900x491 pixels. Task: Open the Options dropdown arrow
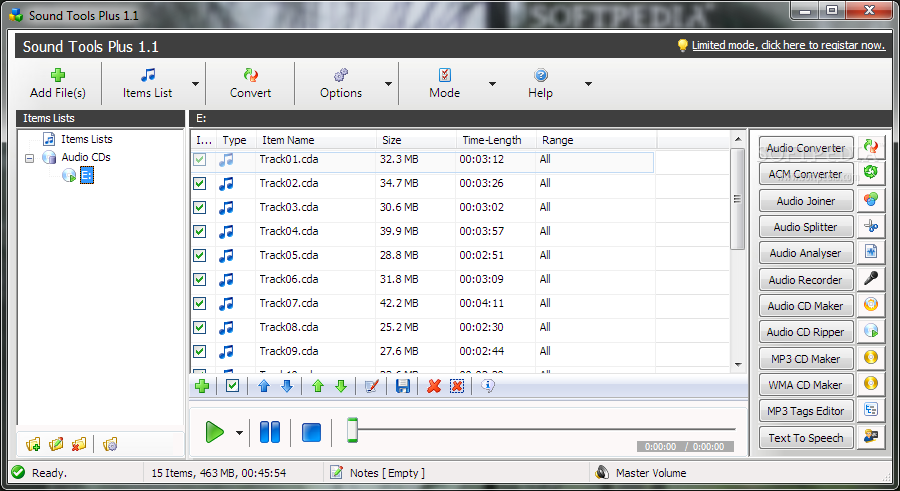pyautogui.click(x=388, y=84)
